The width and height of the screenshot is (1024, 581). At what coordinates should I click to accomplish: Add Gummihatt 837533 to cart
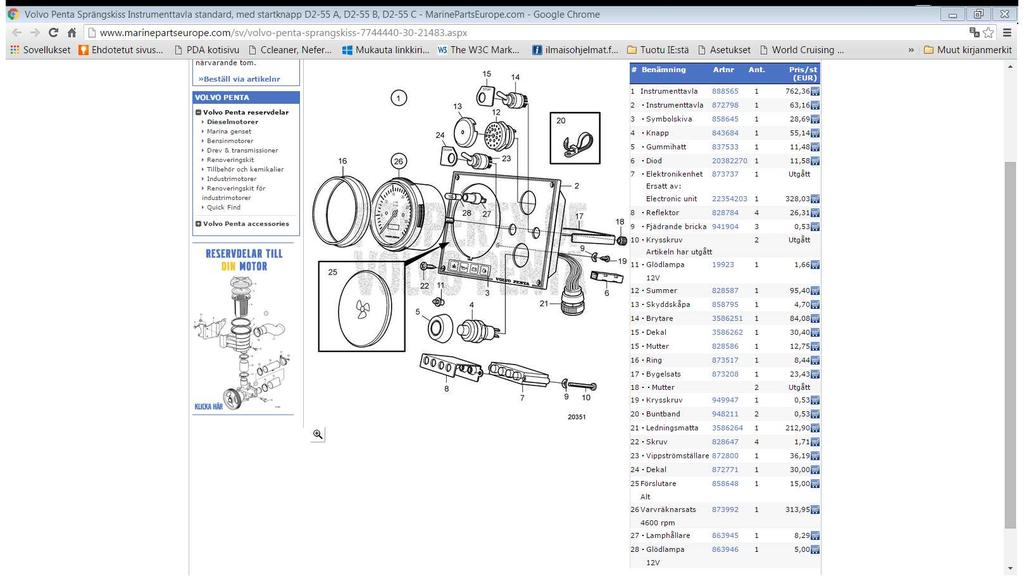(815, 148)
